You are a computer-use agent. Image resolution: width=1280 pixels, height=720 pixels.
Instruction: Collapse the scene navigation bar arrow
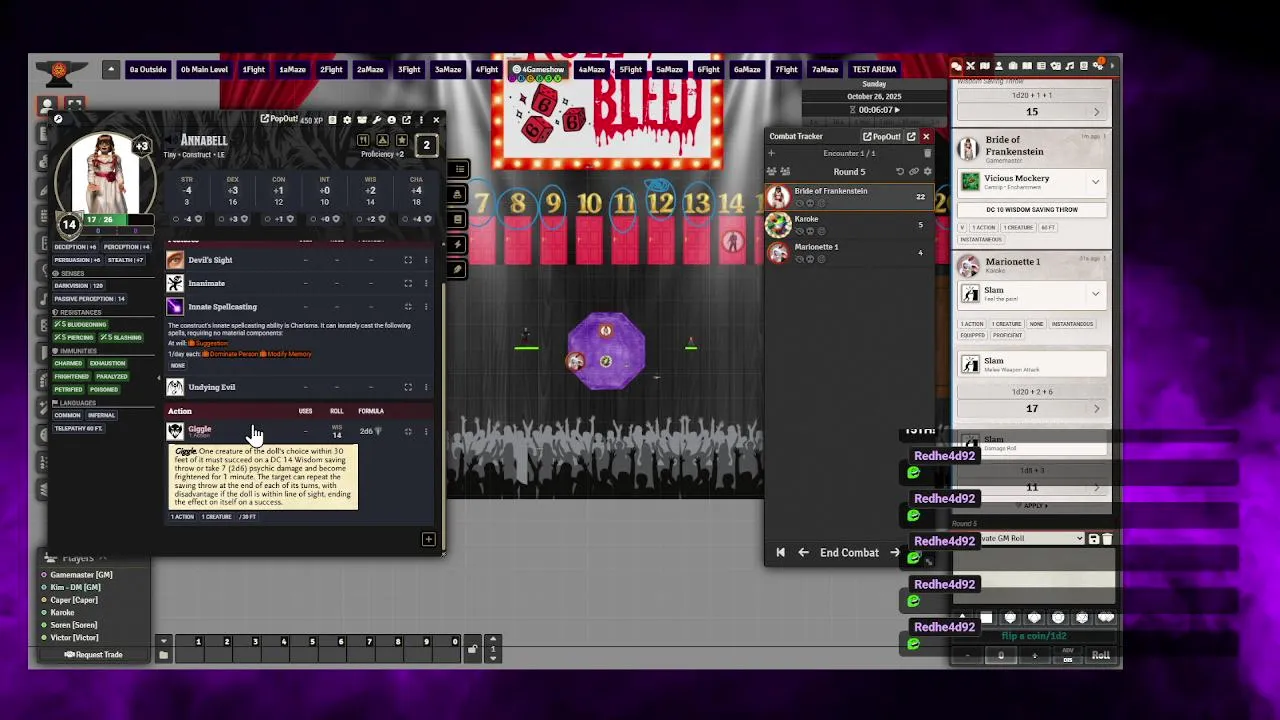pyautogui.click(x=111, y=70)
